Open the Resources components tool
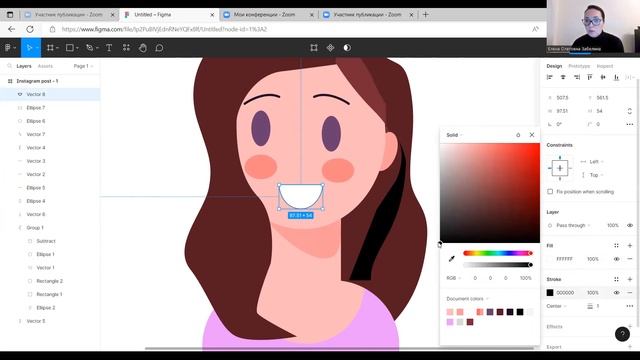Screen dimensions: 640x360 pos(126,48)
